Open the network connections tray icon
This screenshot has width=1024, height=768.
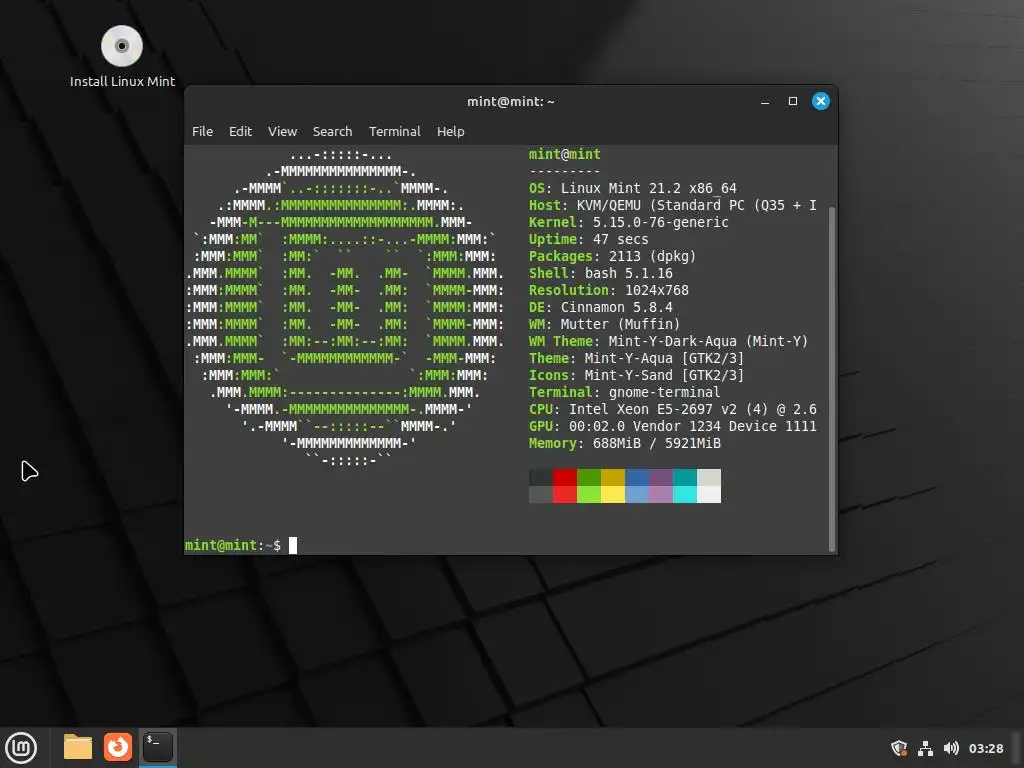tap(925, 748)
